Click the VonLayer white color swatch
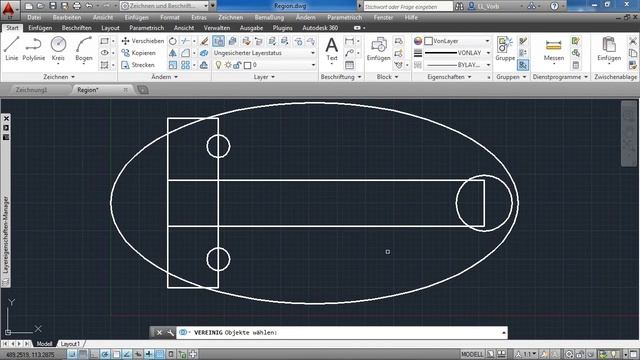Image resolution: width=640 pixels, height=360 pixels. click(x=428, y=41)
